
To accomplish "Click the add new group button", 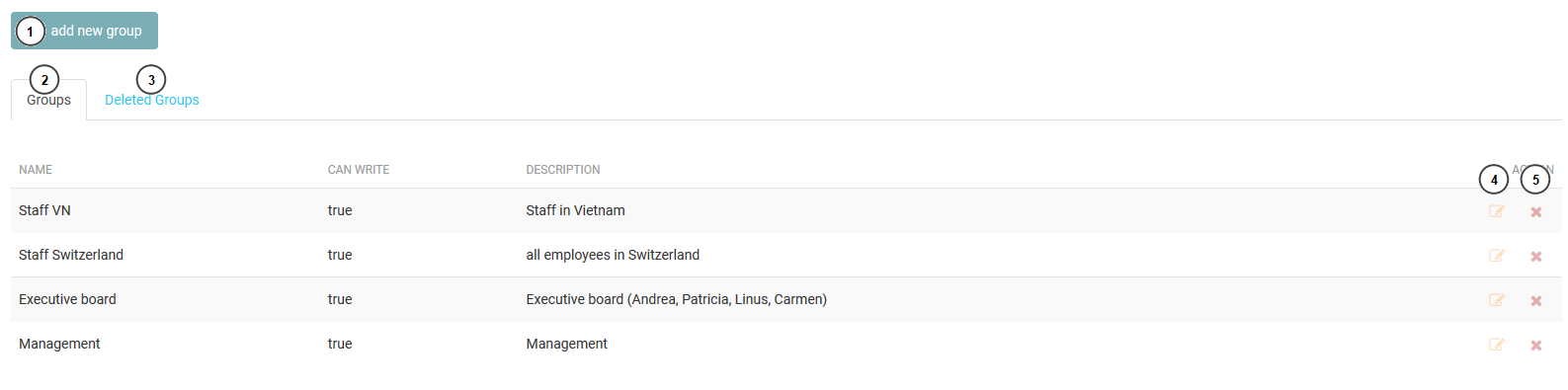I will coord(84,31).
